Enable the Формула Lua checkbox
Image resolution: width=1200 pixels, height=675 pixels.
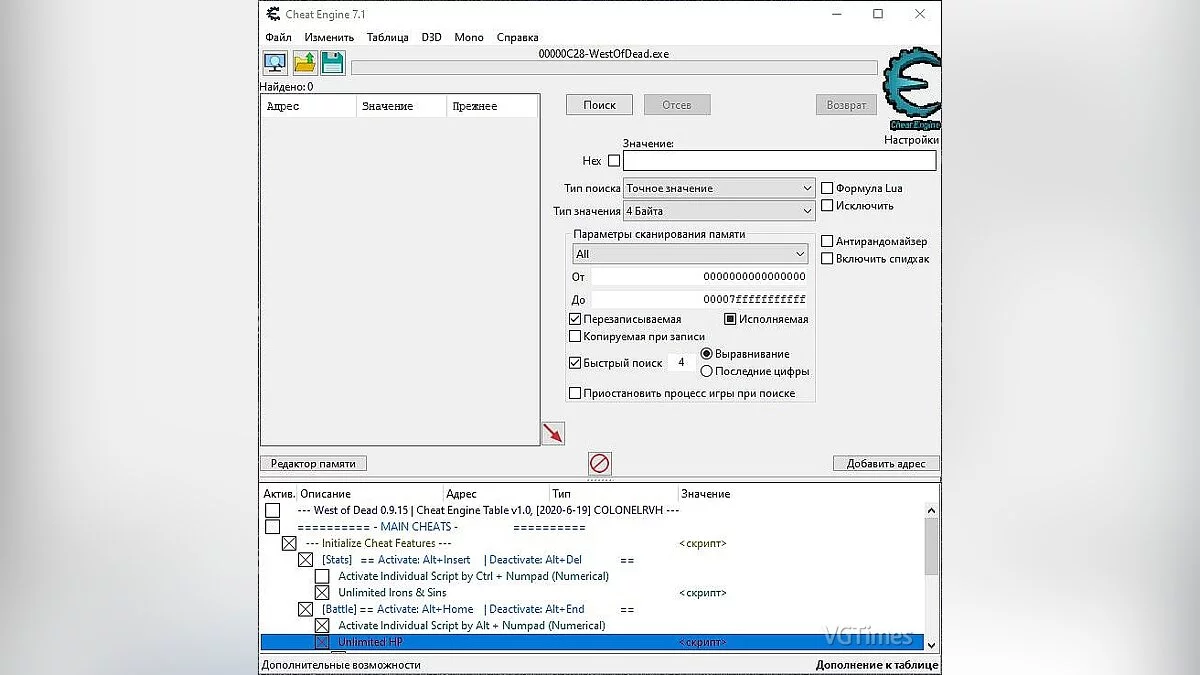point(827,188)
